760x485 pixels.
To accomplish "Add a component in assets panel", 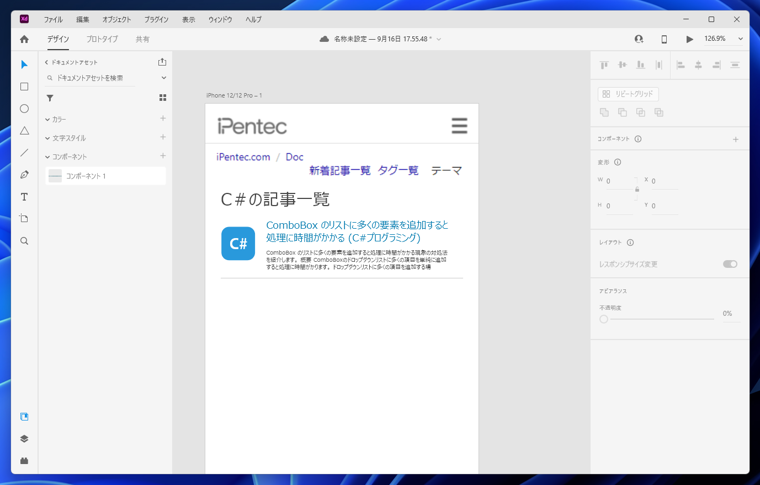I will pyautogui.click(x=163, y=156).
